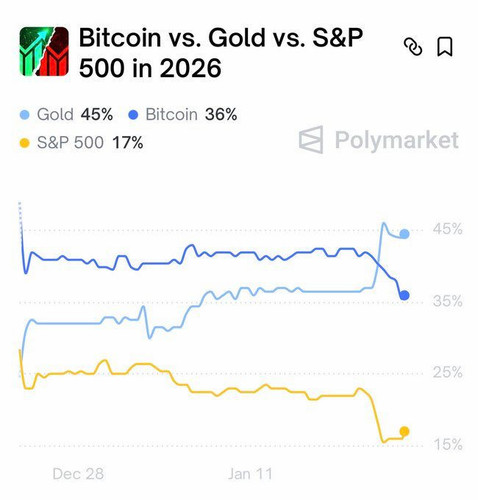Click the 45% y-axis gridline label

(448, 229)
